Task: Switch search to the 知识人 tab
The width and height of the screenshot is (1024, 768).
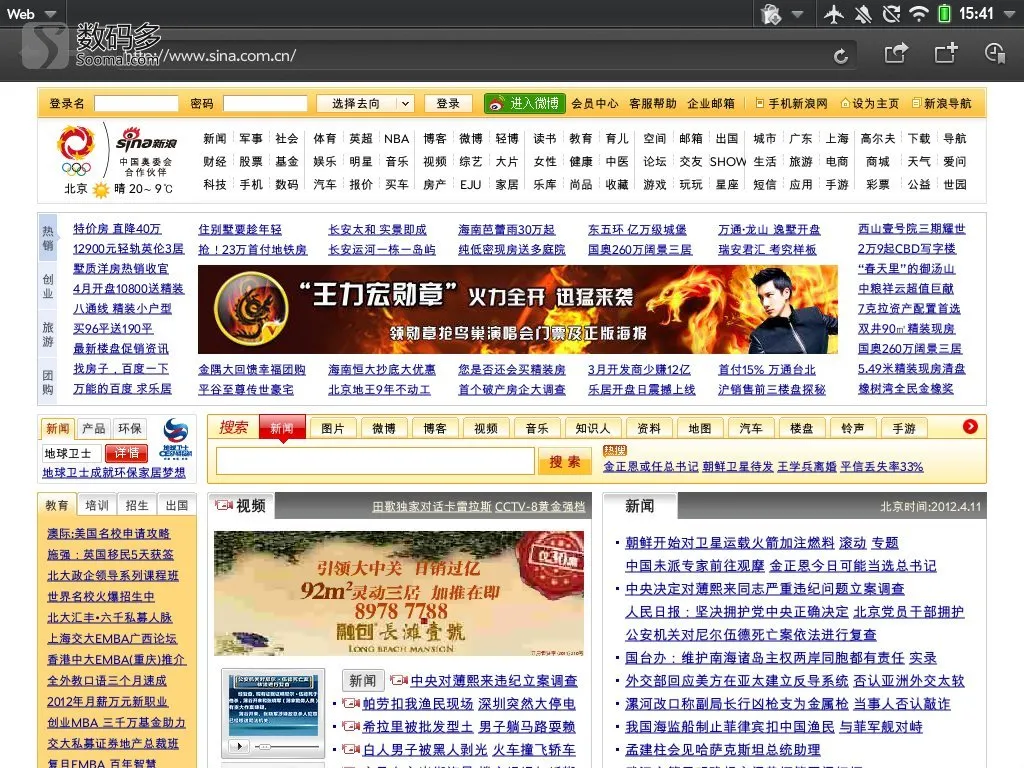Action: [592, 428]
